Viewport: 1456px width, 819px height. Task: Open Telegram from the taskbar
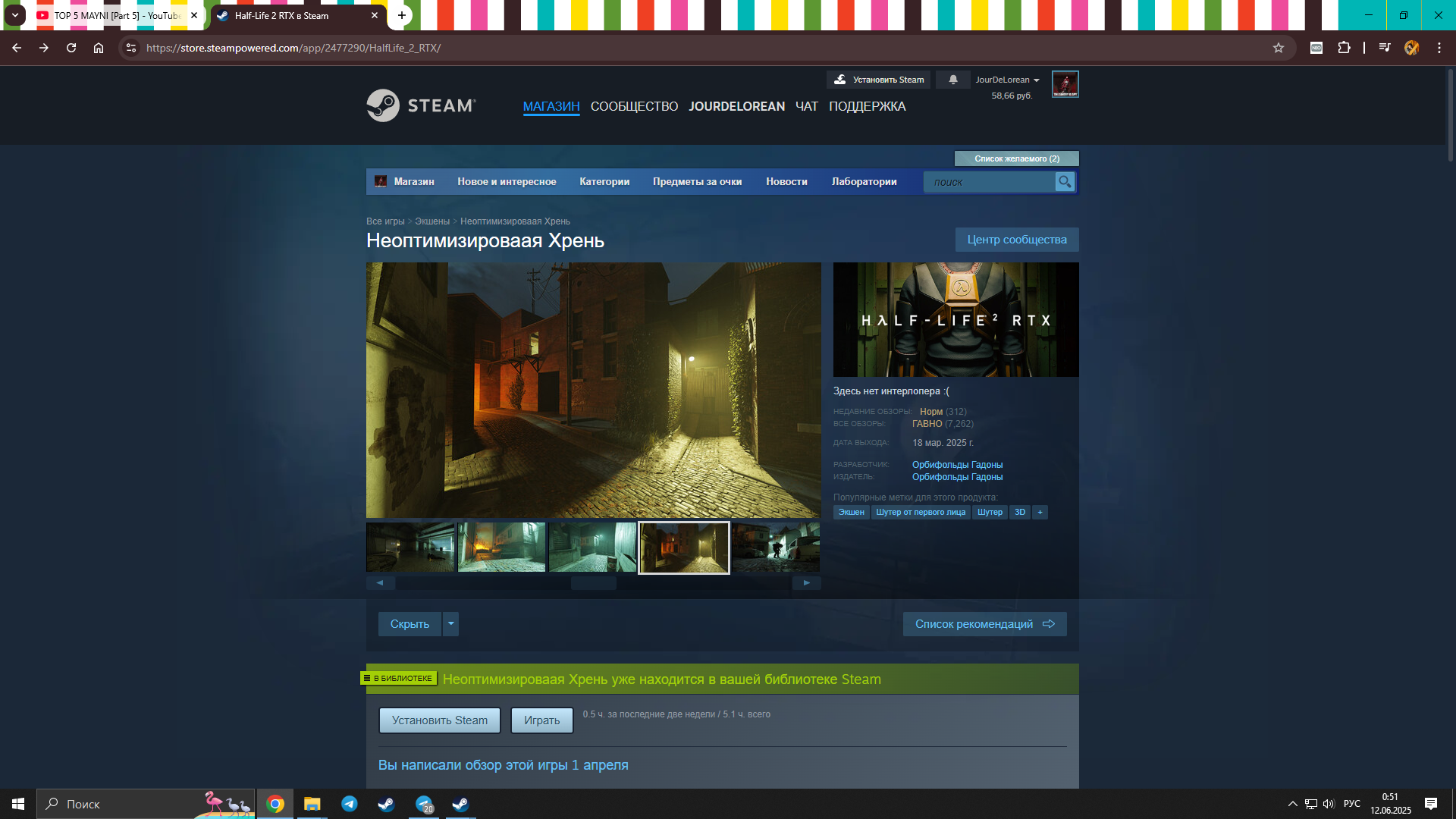click(349, 804)
